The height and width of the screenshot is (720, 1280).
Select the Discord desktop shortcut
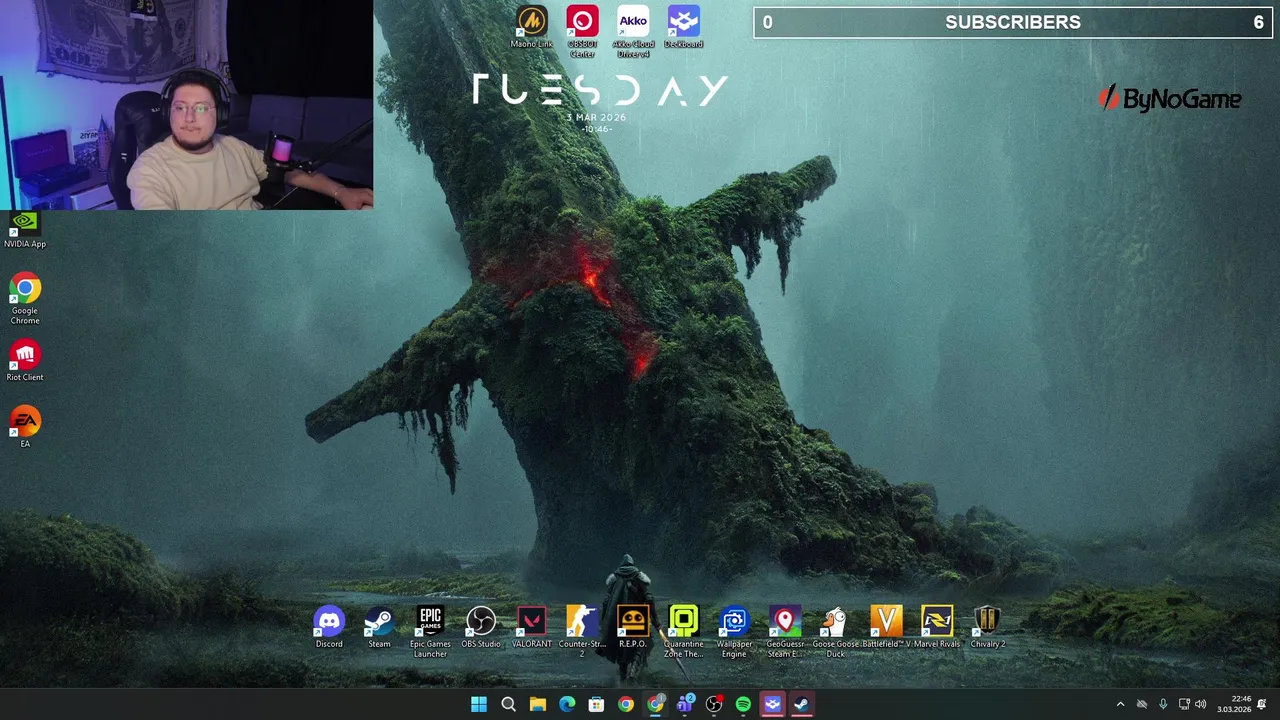[x=329, y=628]
